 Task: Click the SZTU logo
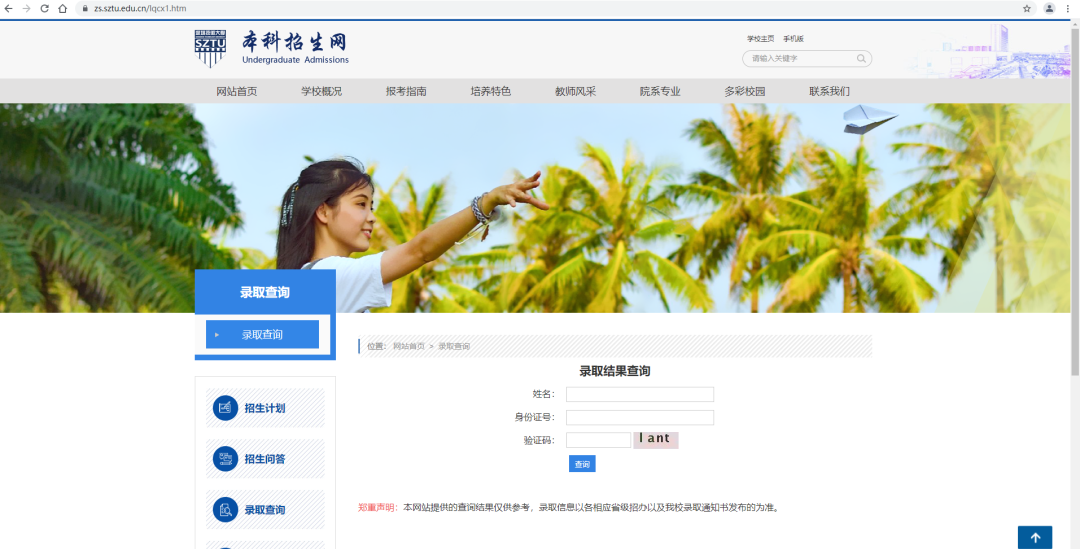(x=210, y=48)
